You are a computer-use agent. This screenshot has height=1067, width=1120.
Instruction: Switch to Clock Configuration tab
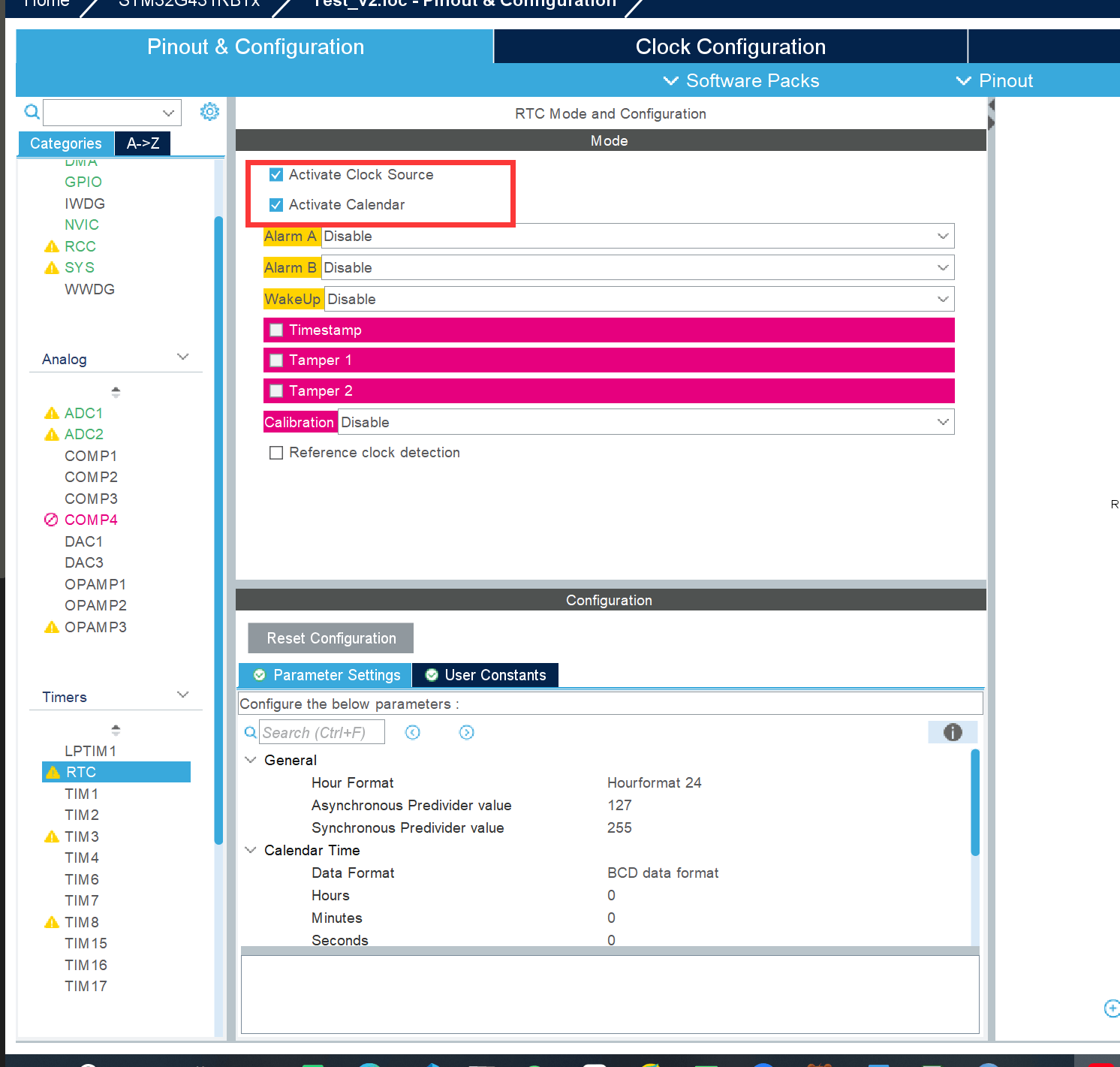click(730, 47)
